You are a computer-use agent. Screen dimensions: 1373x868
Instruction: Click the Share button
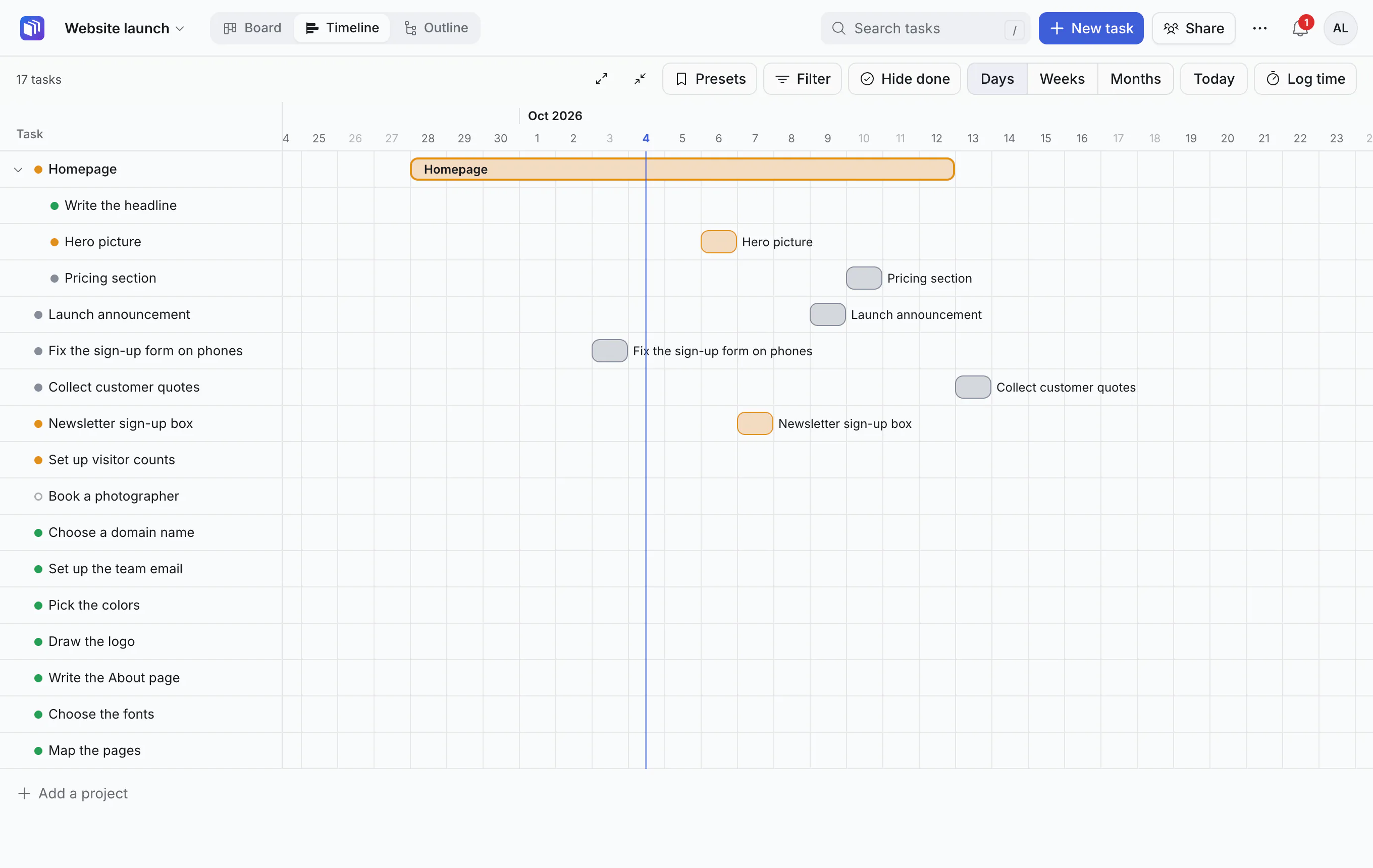tap(1193, 28)
